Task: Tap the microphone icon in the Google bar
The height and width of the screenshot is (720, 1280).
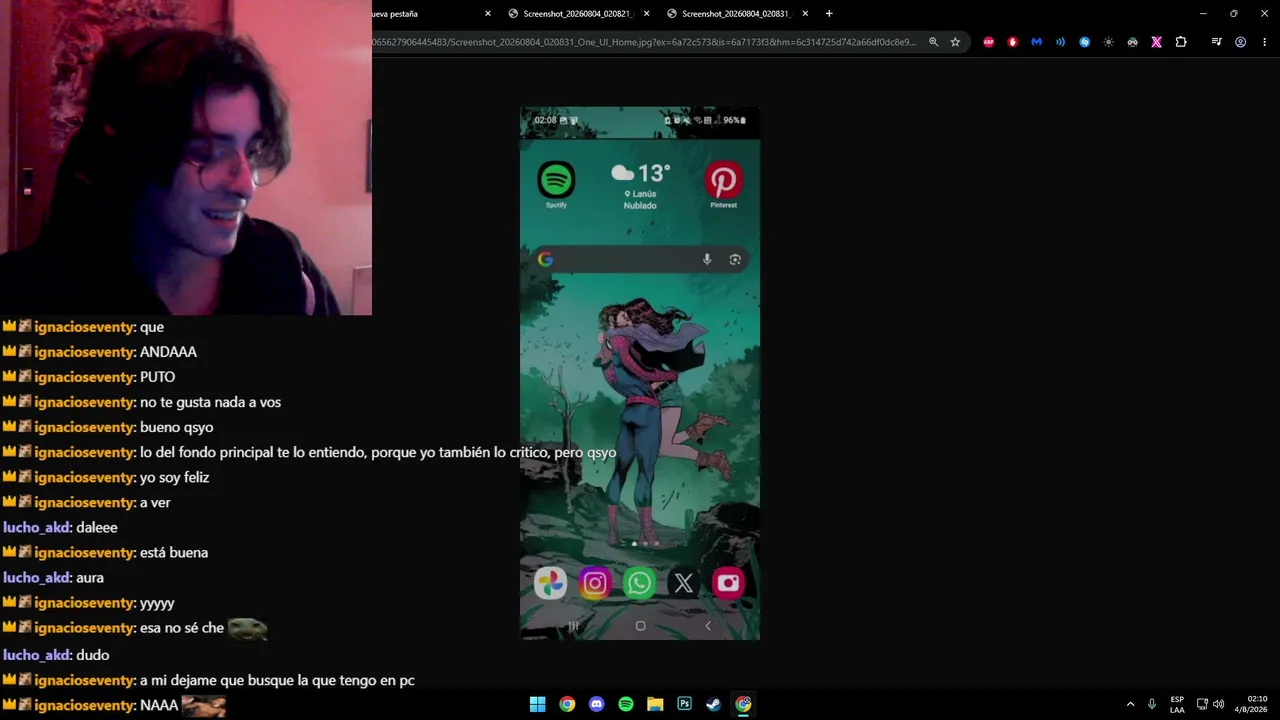Action: coord(706,259)
